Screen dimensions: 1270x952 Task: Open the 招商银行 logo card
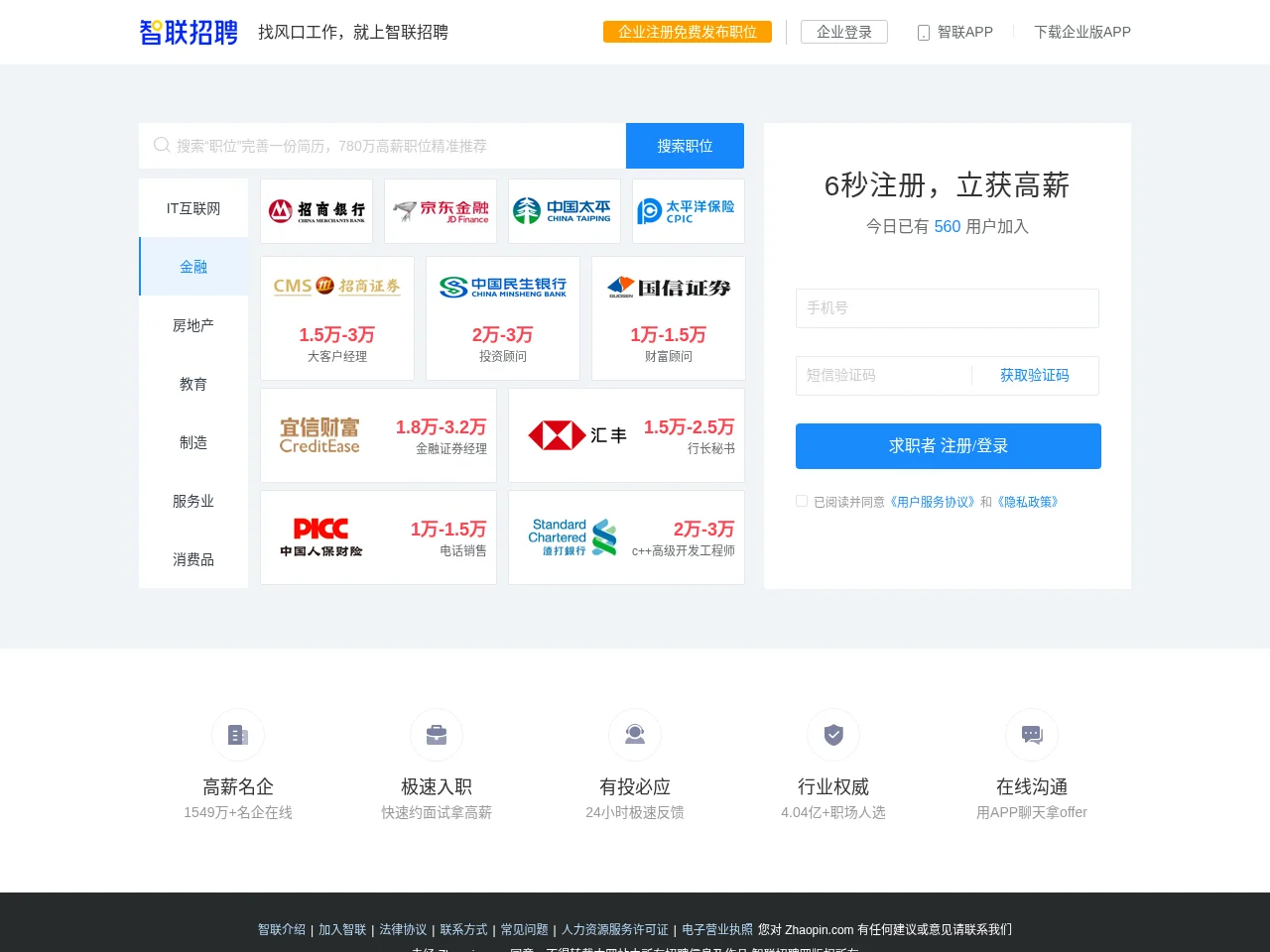[x=317, y=211]
